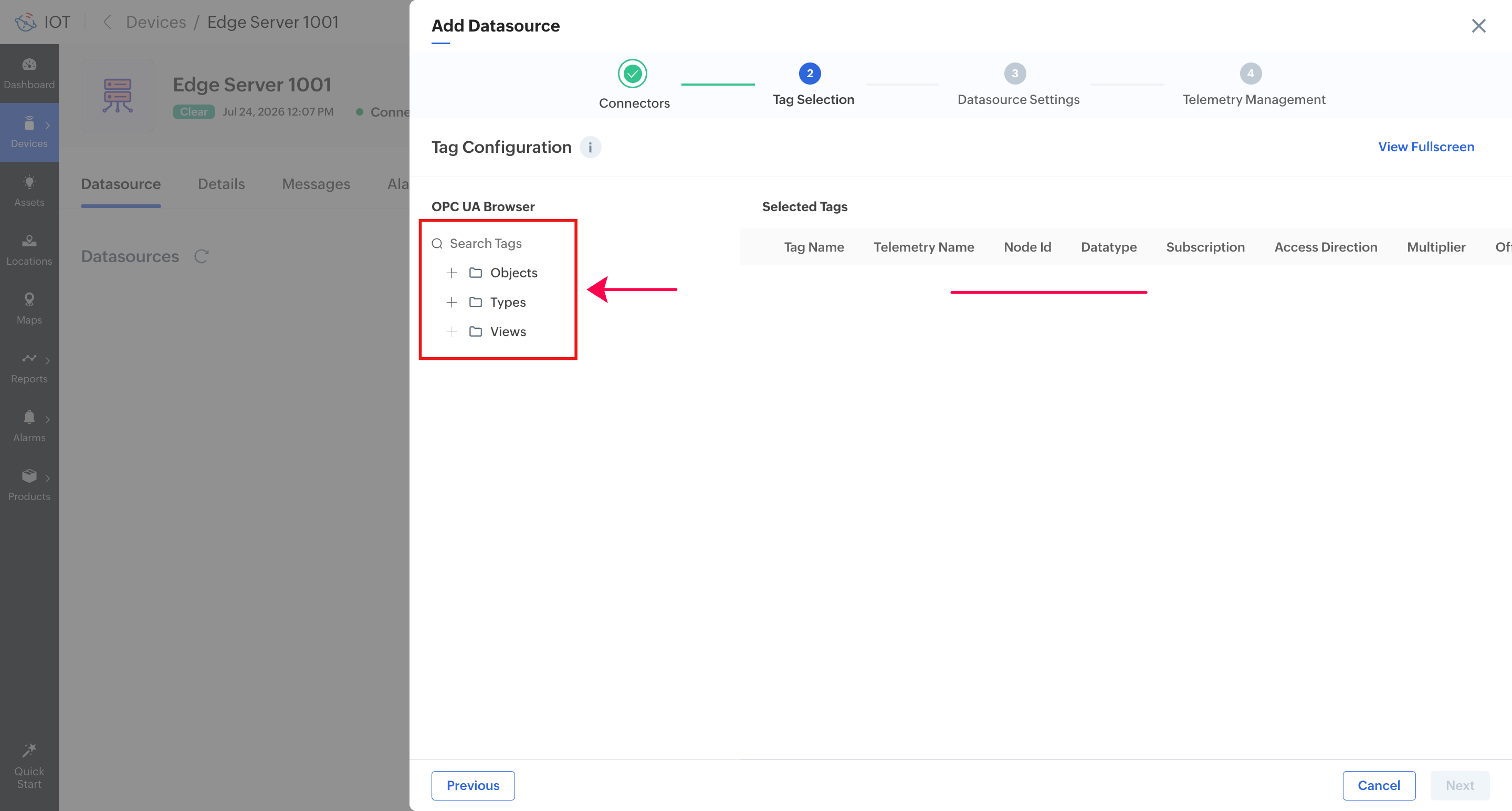Close the Add Datasource panel
This screenshot has width=1512, height=811.
pyautogui.click(x=1478, y=26)
